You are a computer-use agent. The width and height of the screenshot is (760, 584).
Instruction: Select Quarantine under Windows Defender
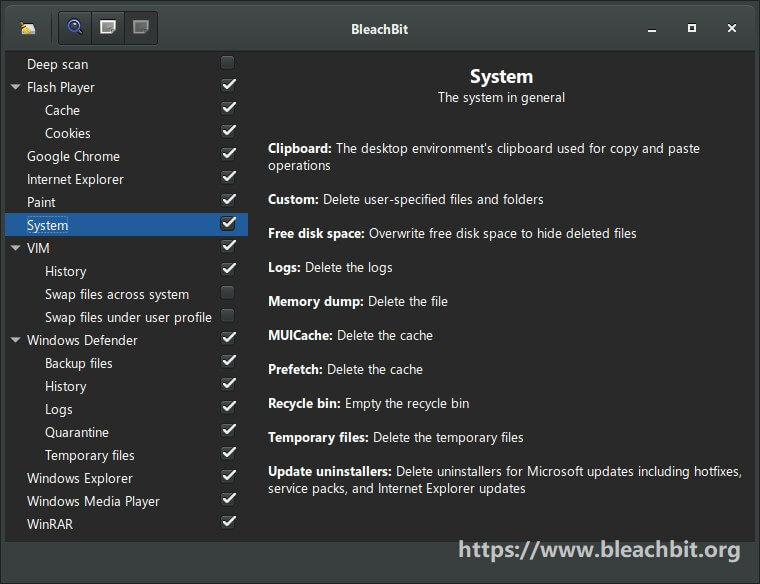click(77, 432)
